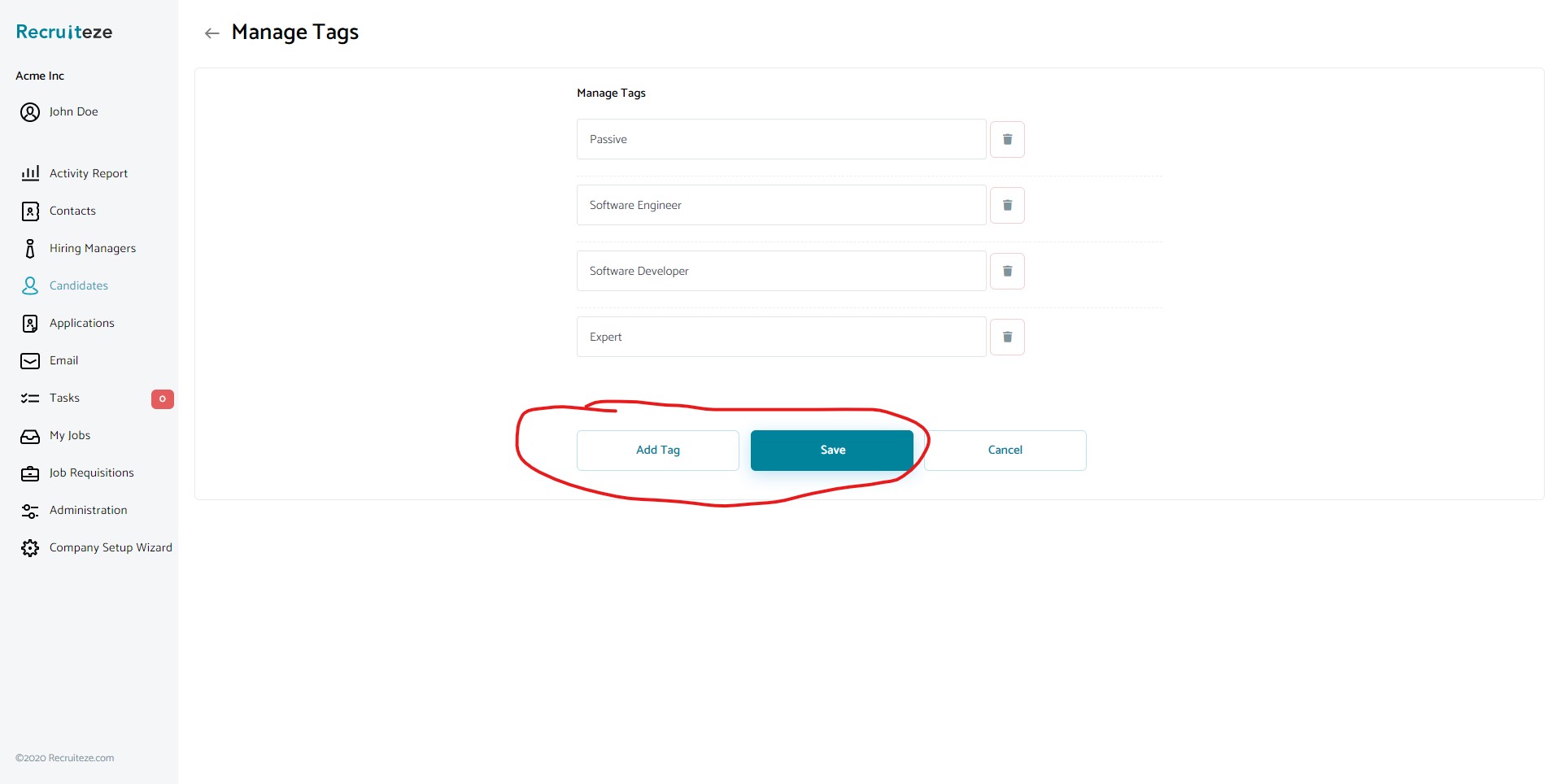Delete the Expert tag
Image resolution: width=1561 pixels, height=784 pixels.
click(1007, 336)
